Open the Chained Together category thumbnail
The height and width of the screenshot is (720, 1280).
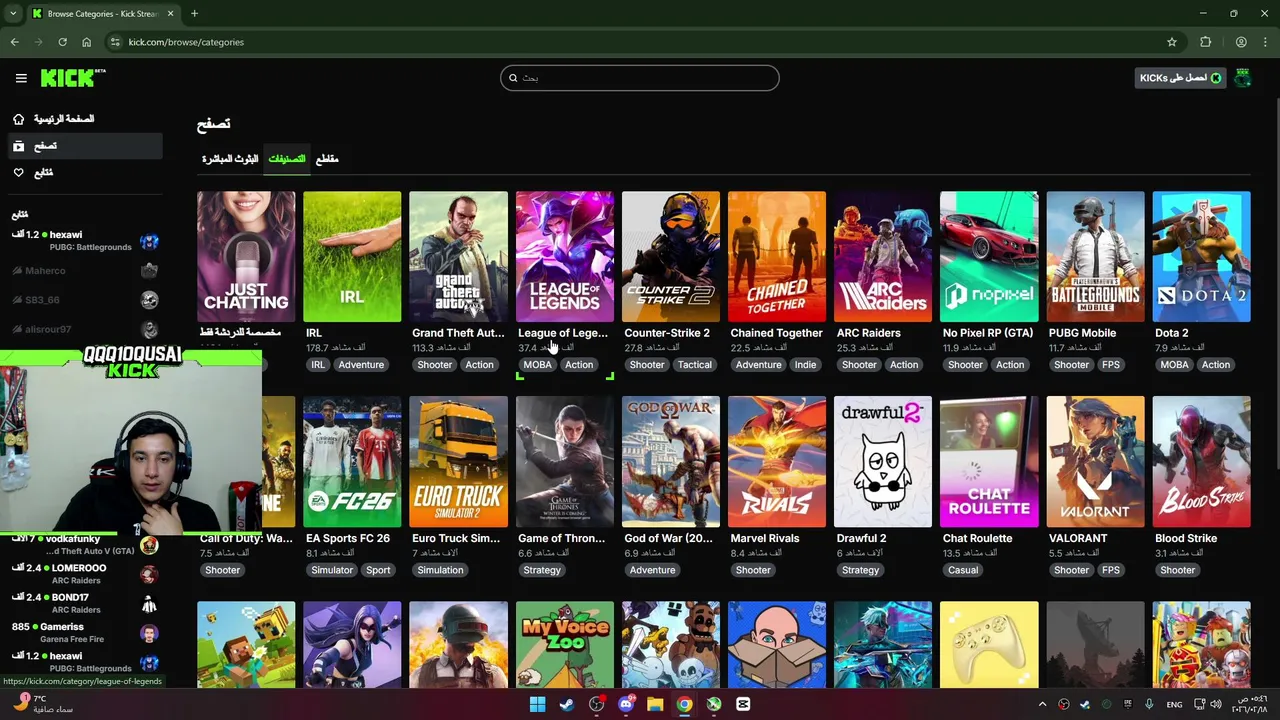[777, 257]
